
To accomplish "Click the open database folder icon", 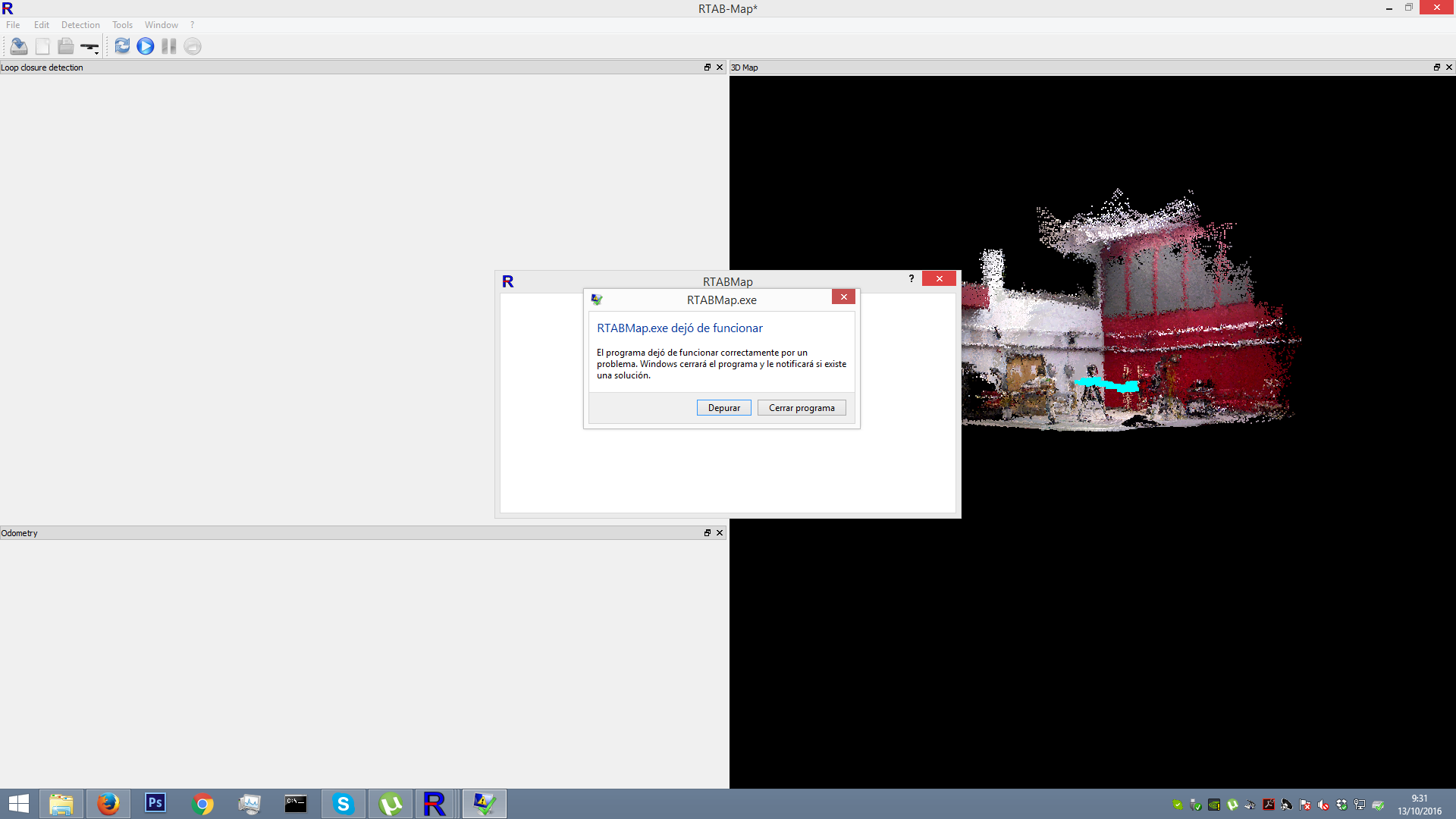I will 66,46.
